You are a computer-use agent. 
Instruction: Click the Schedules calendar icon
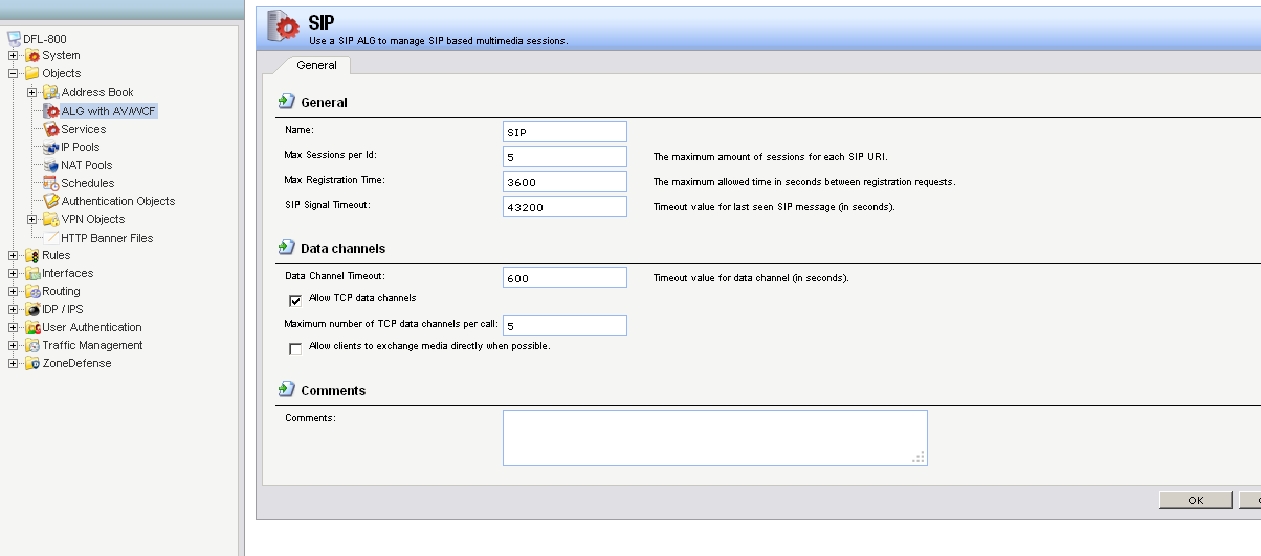coord(52,183)
